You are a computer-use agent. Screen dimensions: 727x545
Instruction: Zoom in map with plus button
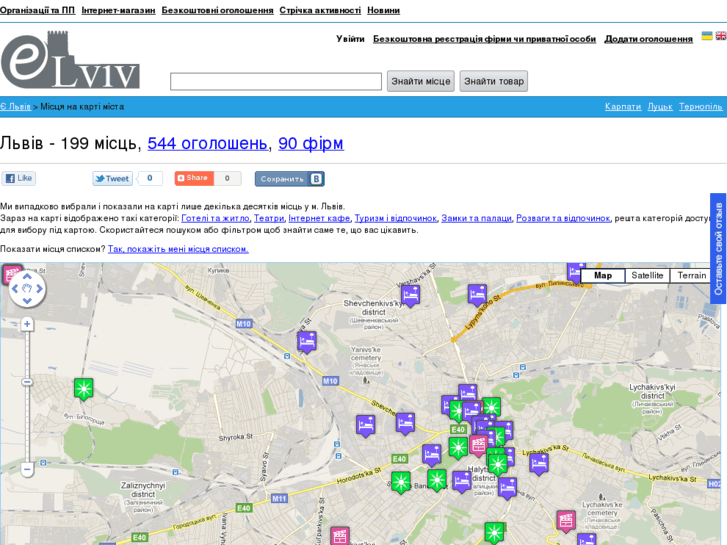click(27, 324)
